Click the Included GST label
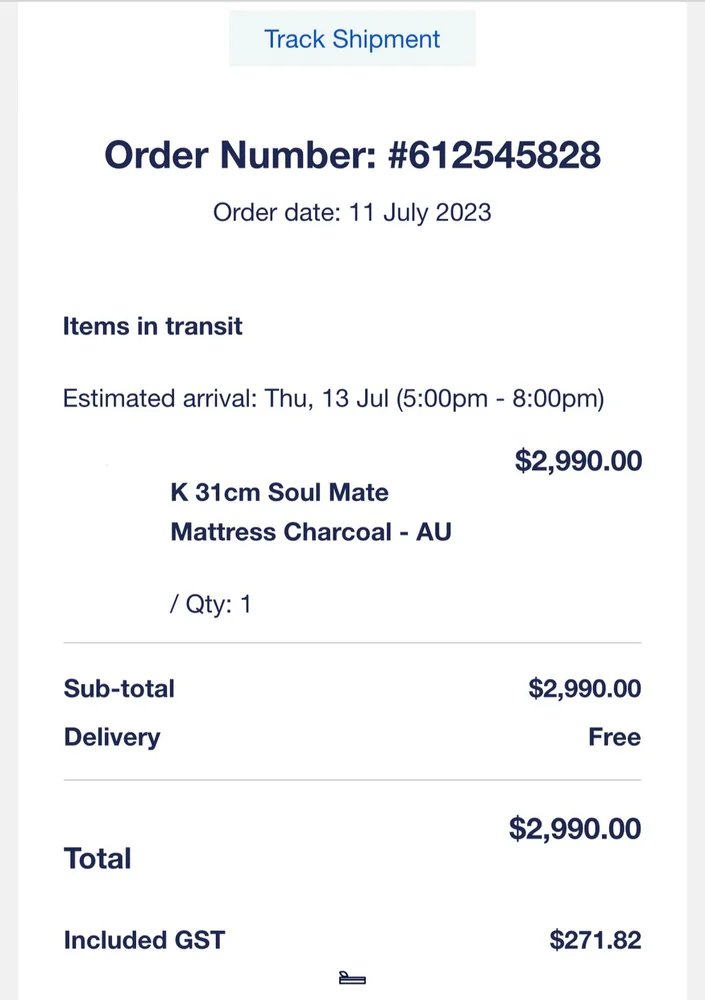The image size is (705, 1000). click(144, 941)
